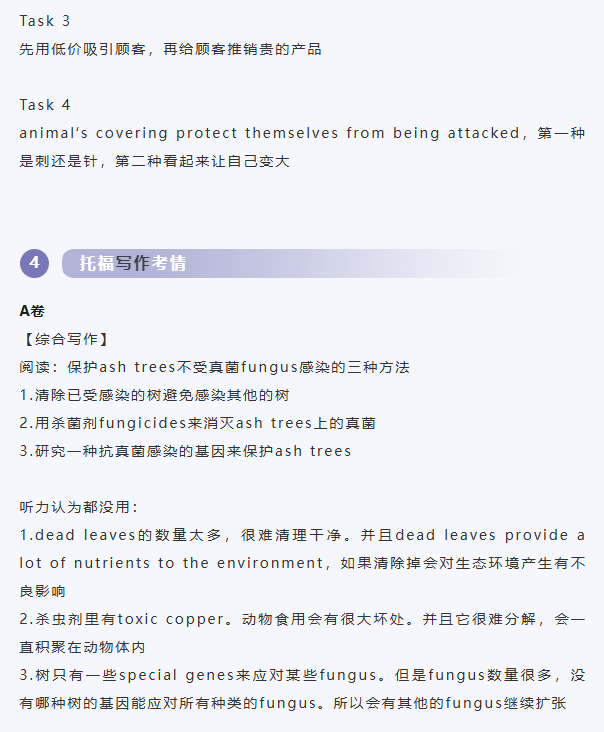Click the line starting animal's covering protect
Screen dimensions: 604x732
pyautogui.click(x=302, y=132)
